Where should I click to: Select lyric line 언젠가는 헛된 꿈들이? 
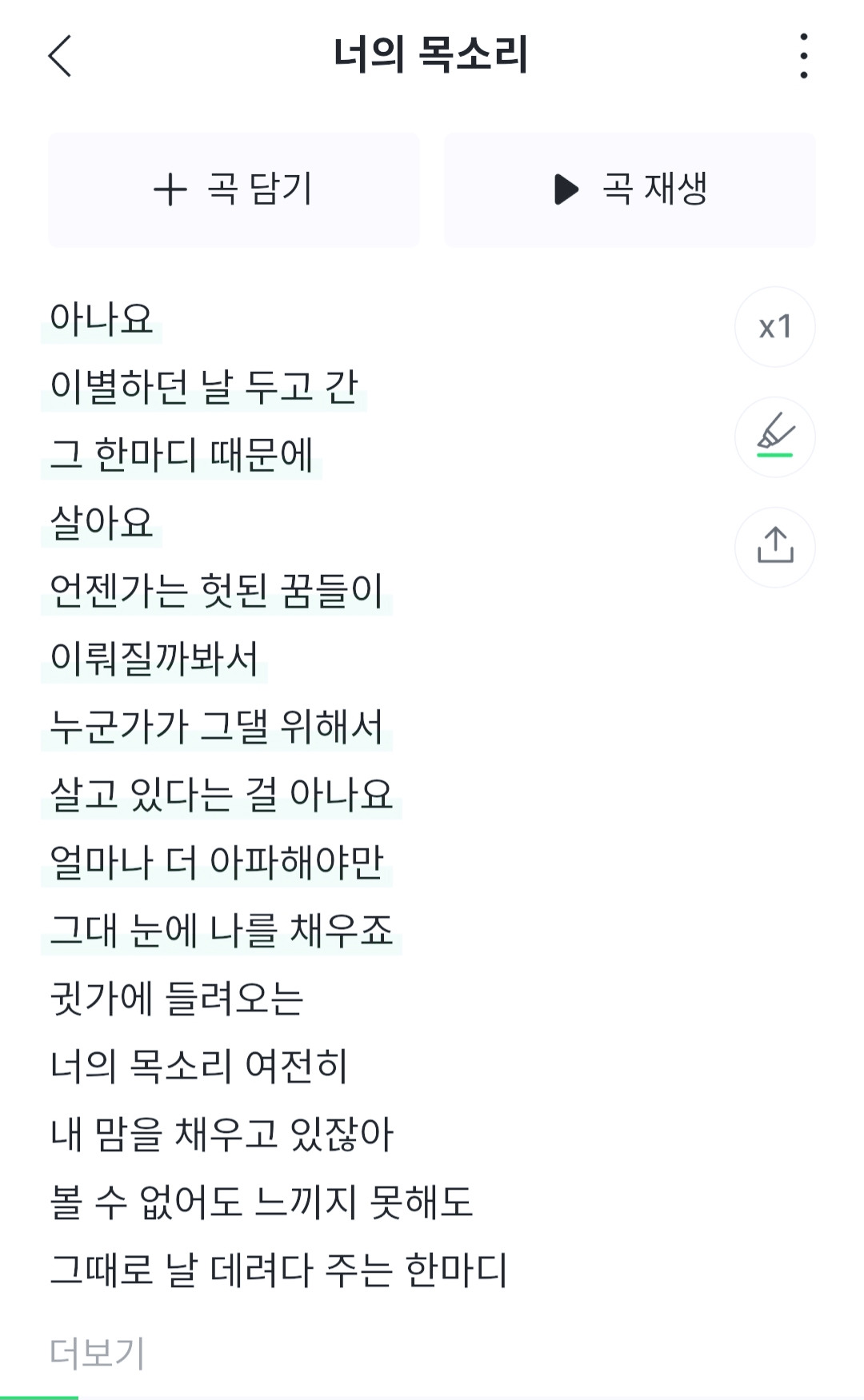tap(217, 590)
